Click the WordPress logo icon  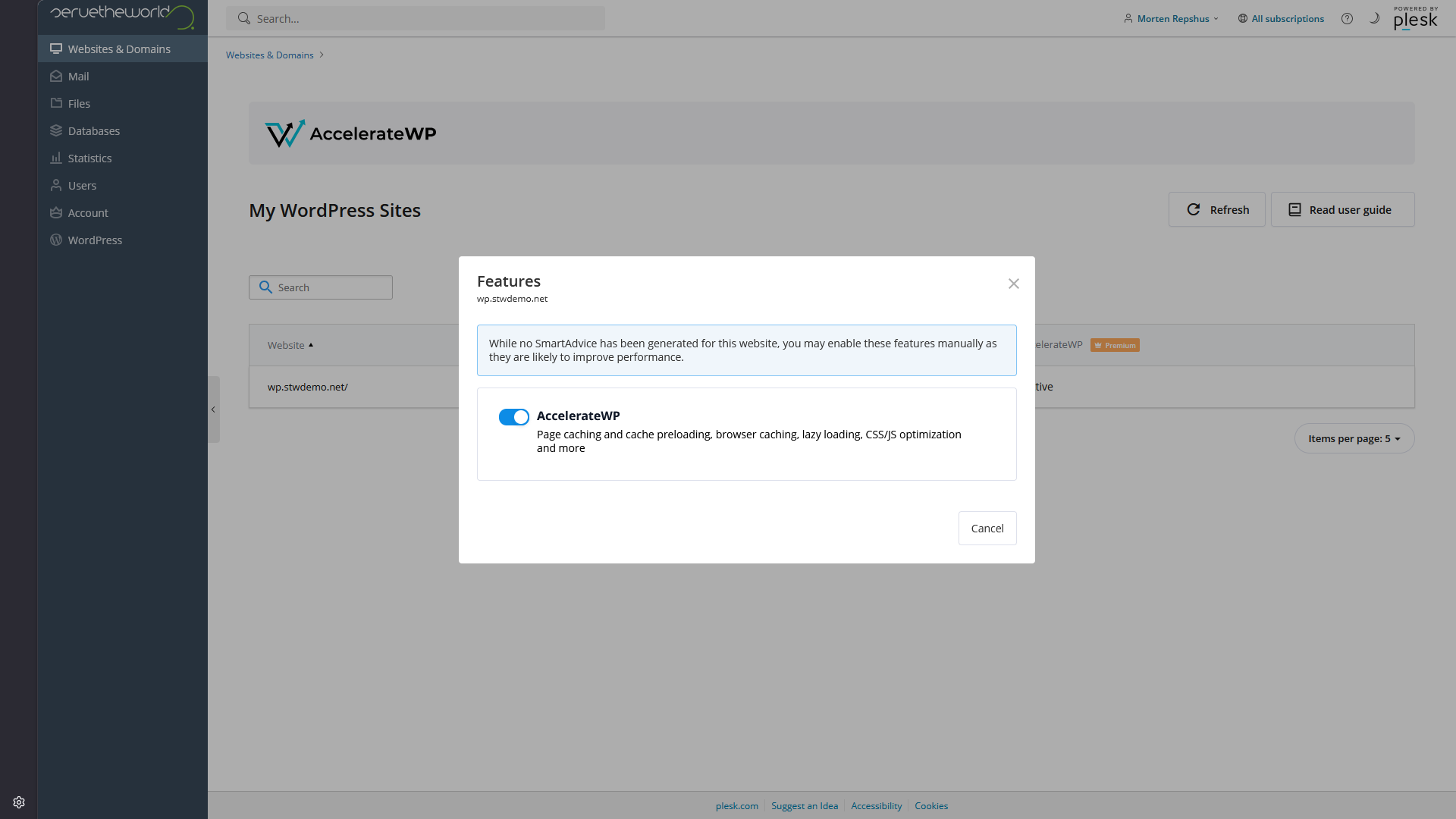56,240
